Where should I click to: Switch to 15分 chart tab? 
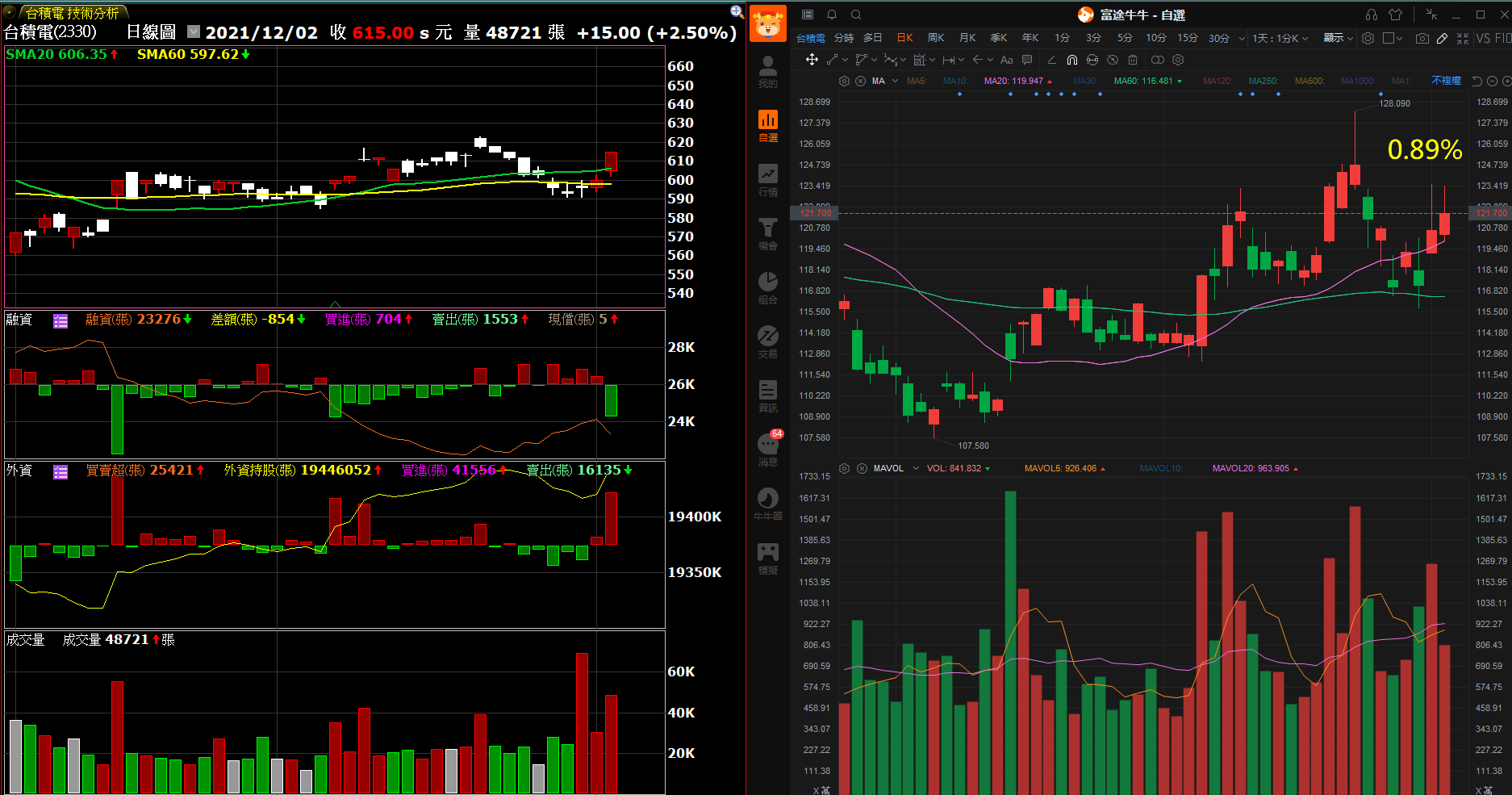click(x=1188, y=38)
